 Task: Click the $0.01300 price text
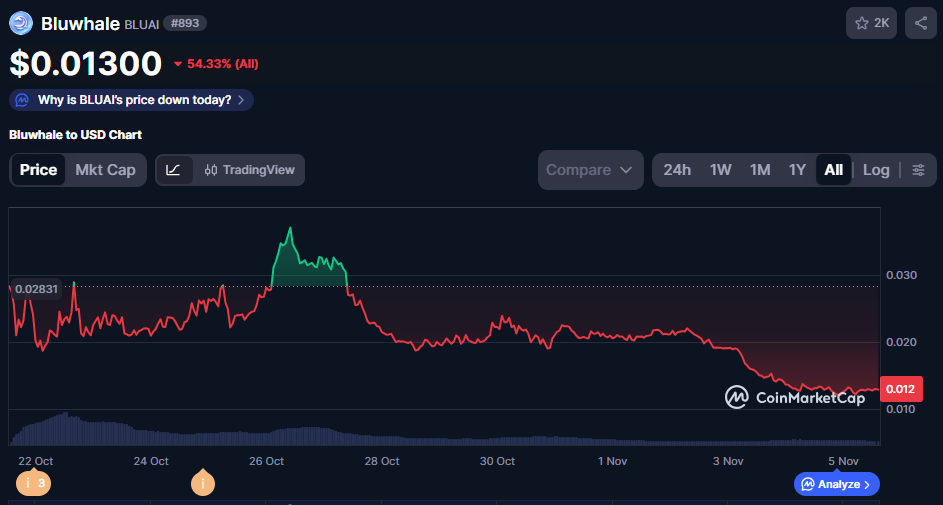[85, 64]
